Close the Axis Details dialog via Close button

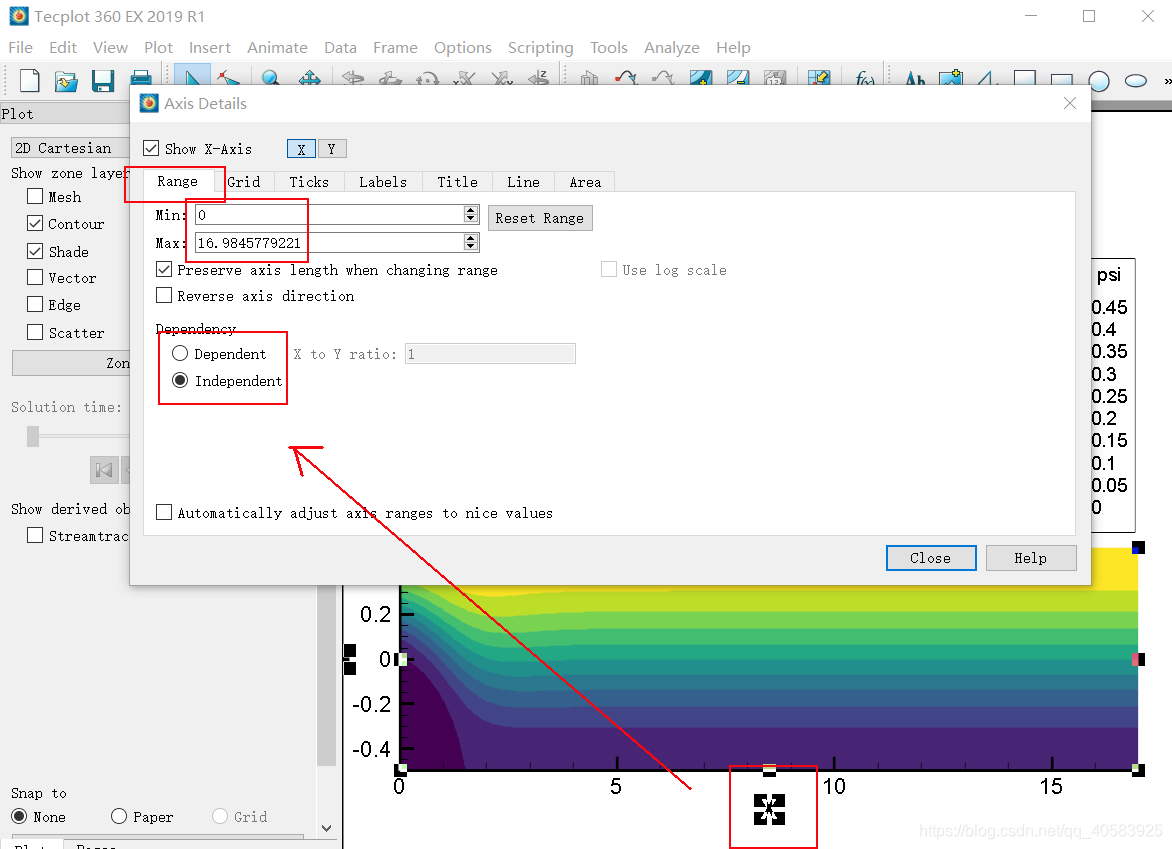point(931,558)
